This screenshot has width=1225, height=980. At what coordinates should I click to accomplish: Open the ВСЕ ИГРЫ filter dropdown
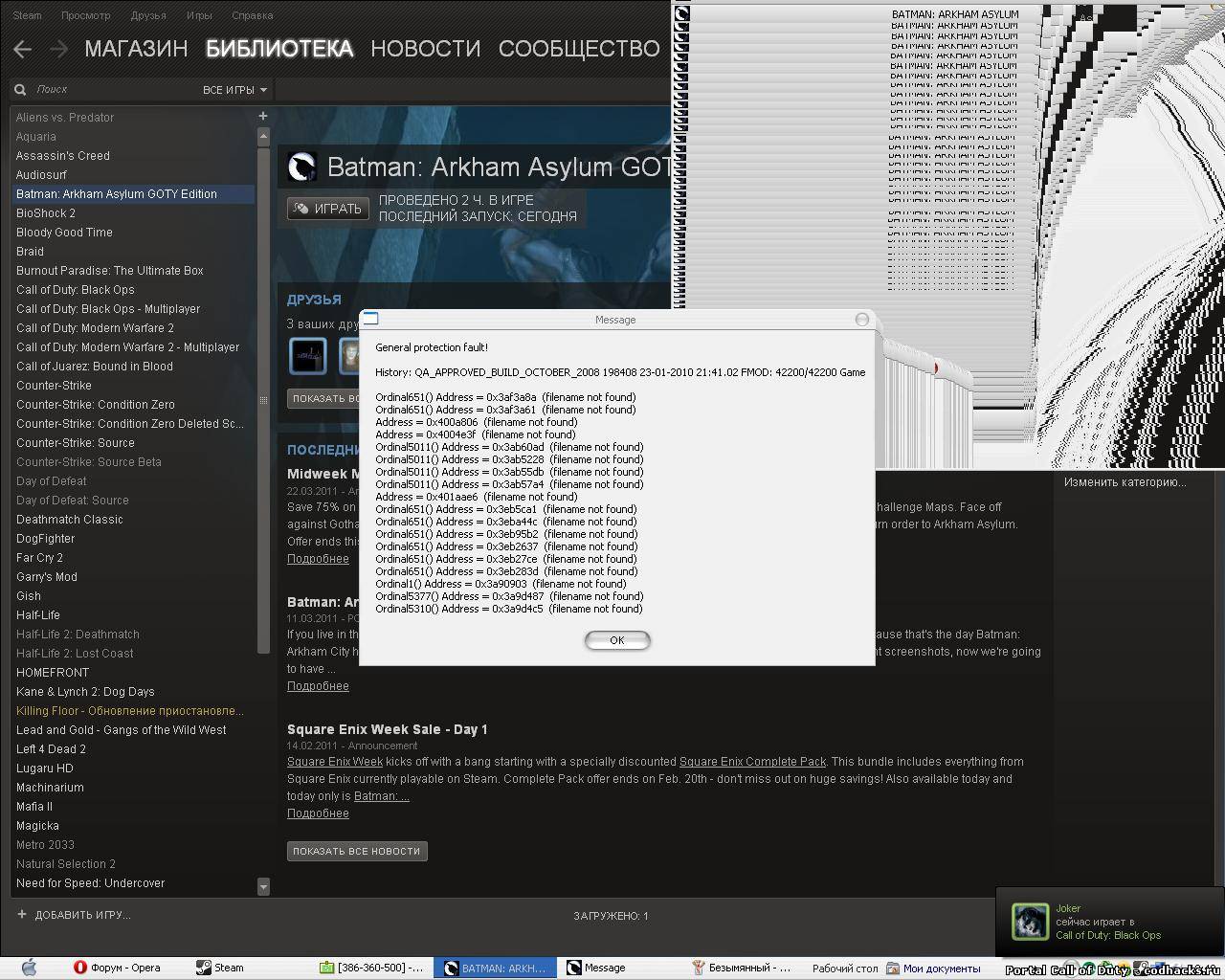pos(235,90)
